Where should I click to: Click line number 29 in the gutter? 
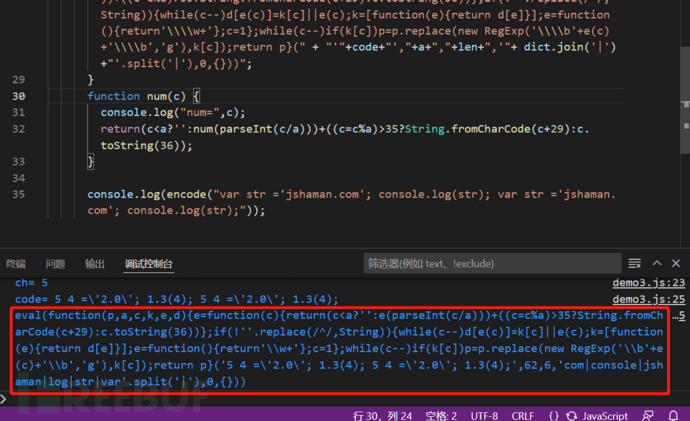18,80
